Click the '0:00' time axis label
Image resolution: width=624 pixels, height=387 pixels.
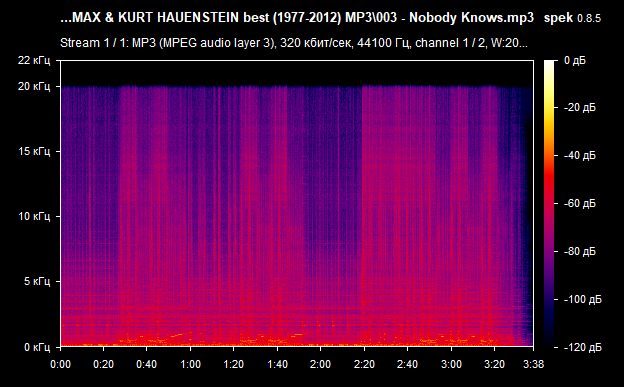pyautogui.click(x=60, y=364)
